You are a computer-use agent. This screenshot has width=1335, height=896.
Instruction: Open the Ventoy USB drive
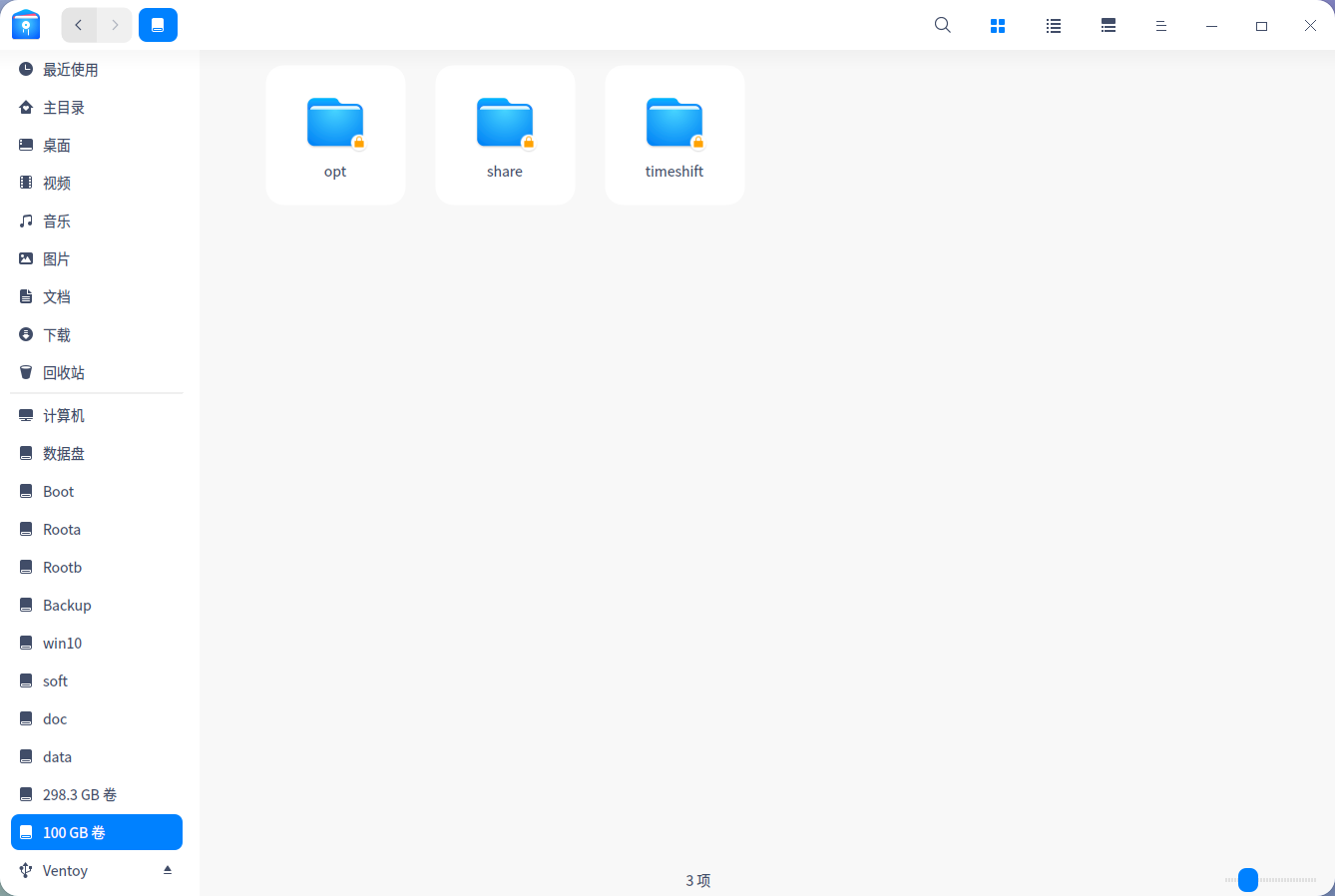[97, 871]
